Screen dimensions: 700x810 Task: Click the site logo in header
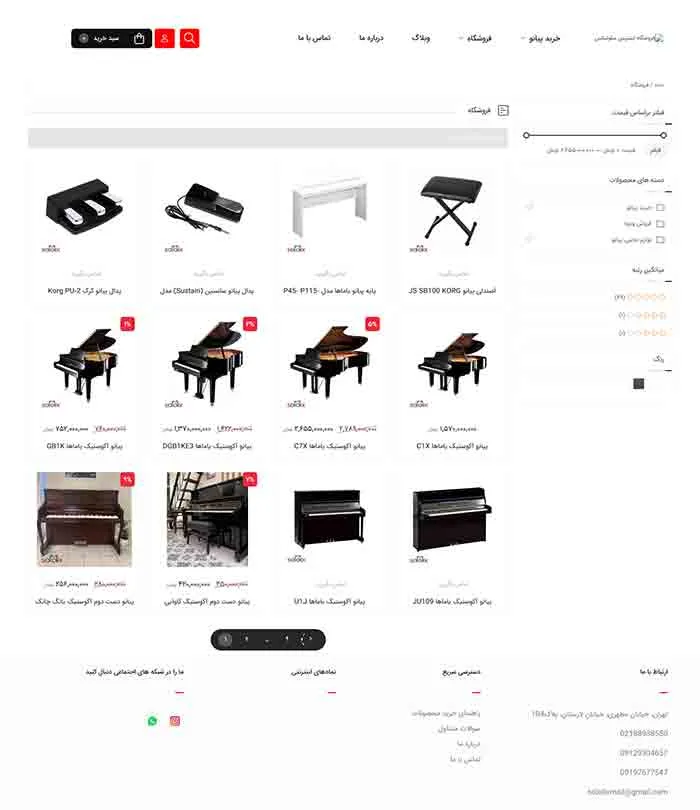point(629,38)
